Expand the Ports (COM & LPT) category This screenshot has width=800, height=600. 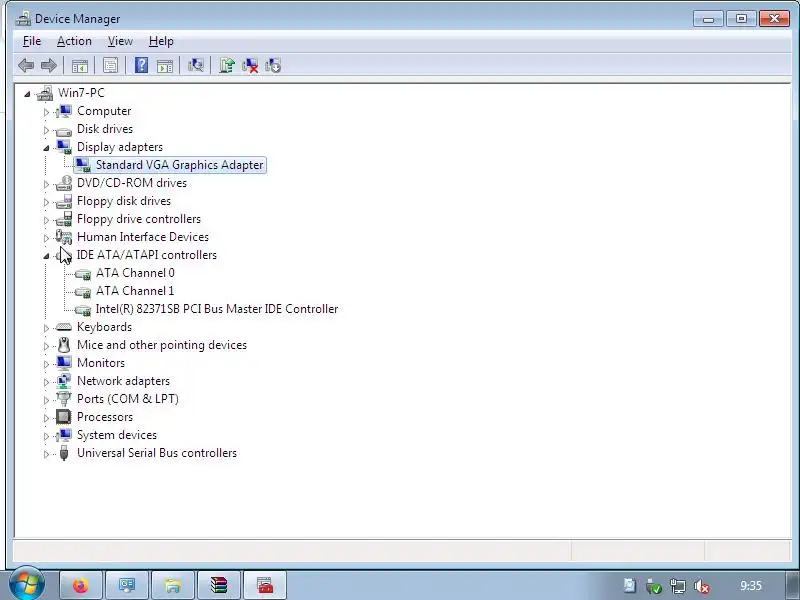coord(46,400)
